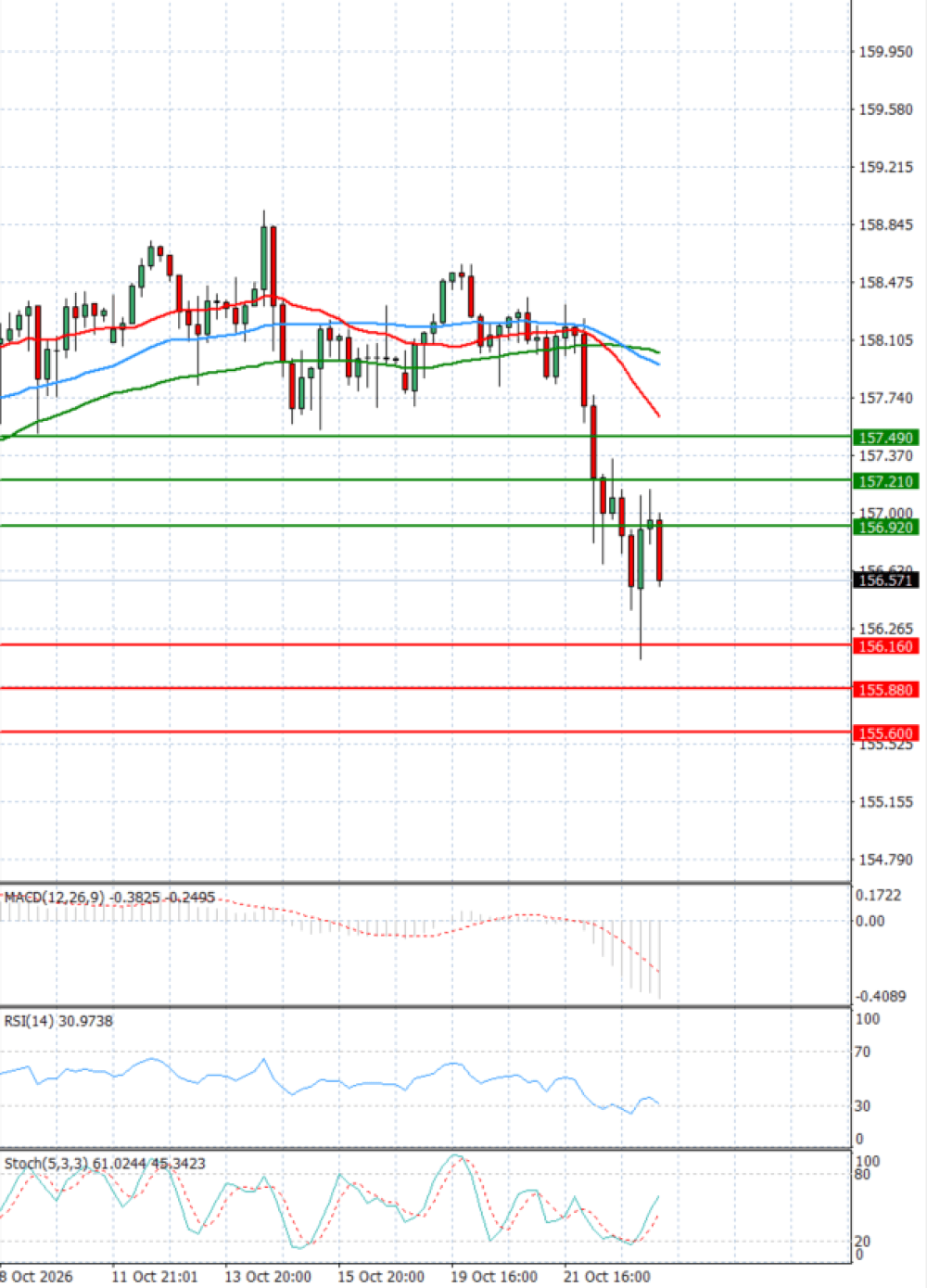Viewport: 927px width, 1288px height.
Task: Select the 156.160 red support label
Action: pos(885,646)
